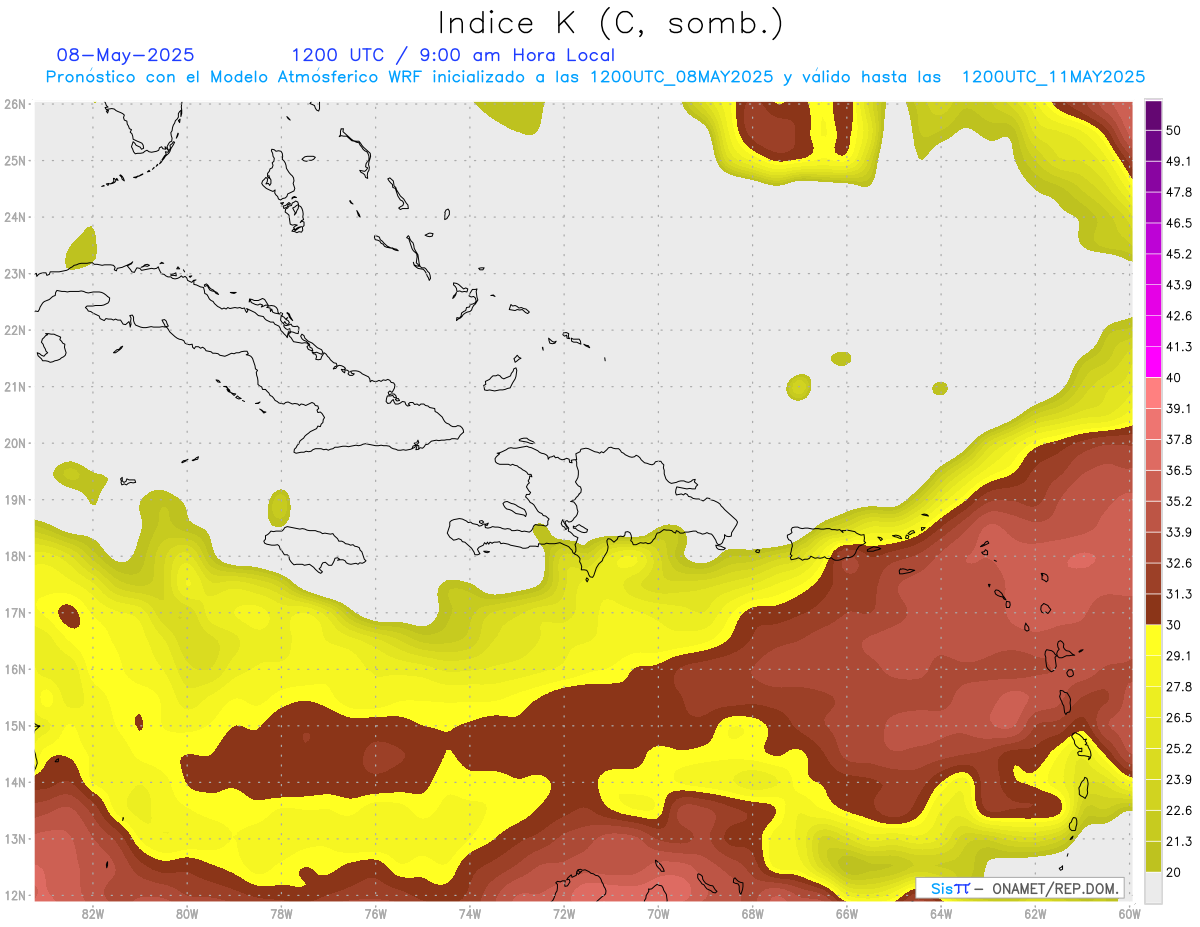Click longitude label "78W"

click(281, 913)
